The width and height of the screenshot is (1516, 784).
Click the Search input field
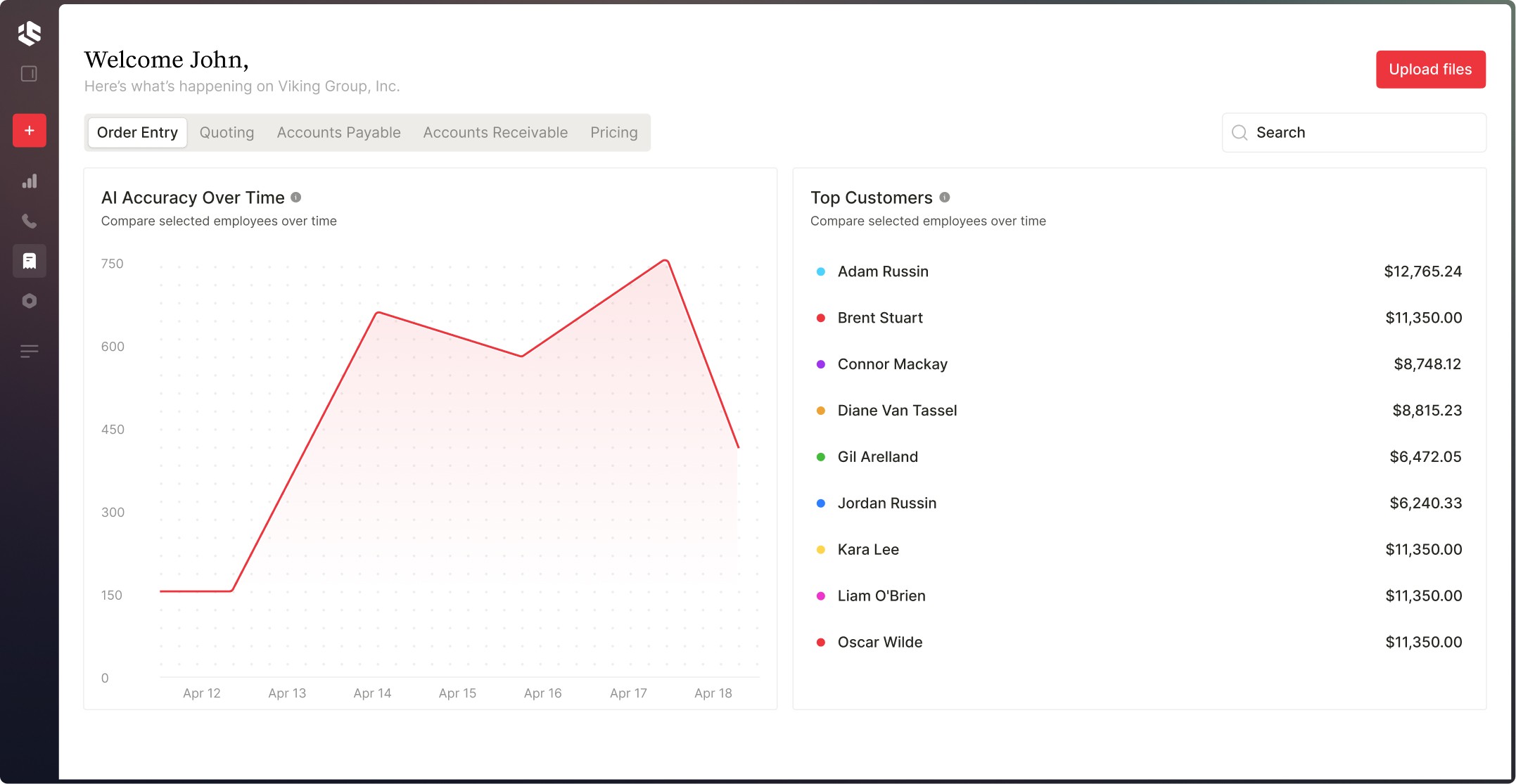1353,133
